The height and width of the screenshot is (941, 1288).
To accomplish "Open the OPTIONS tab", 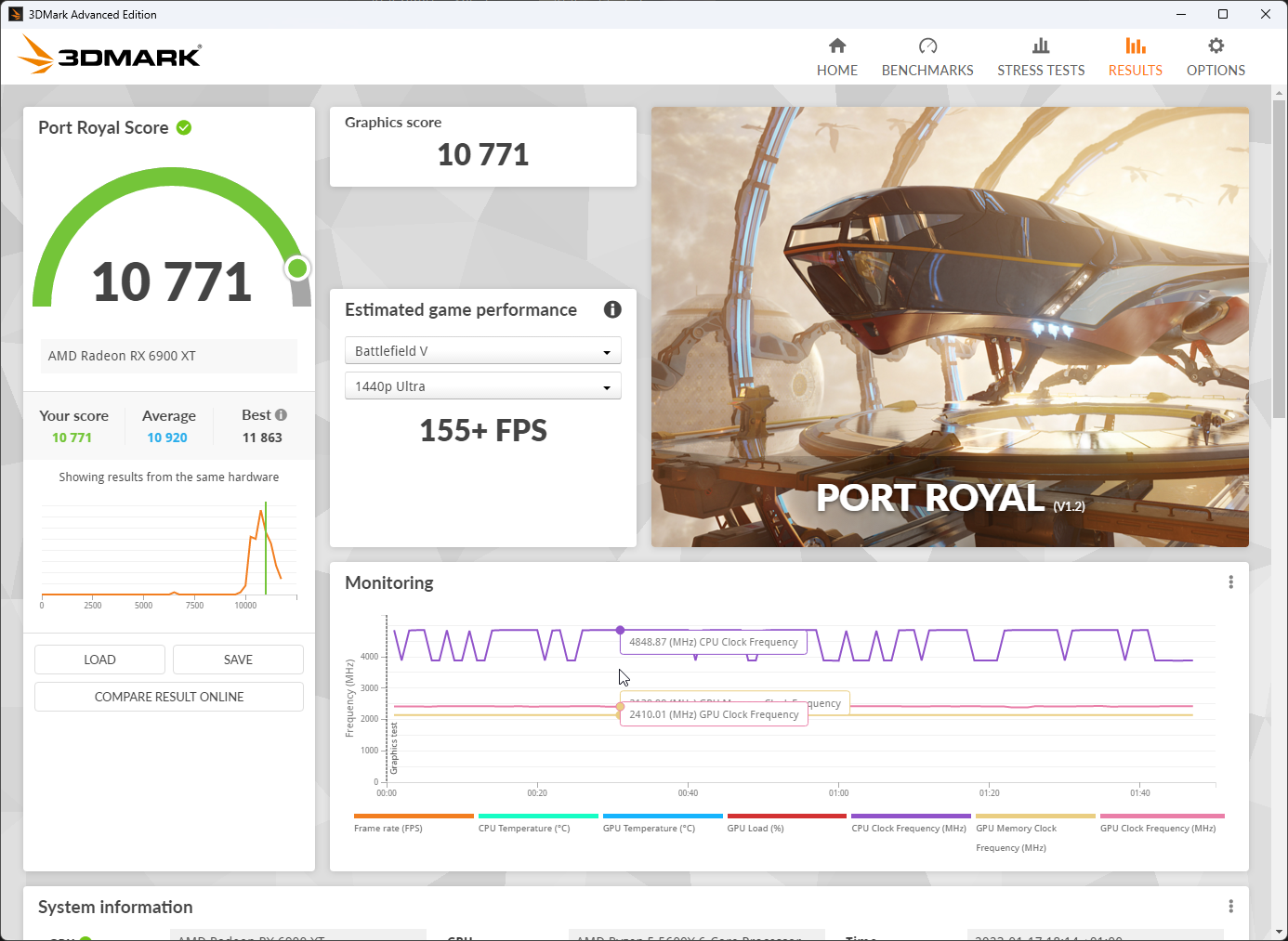I will tap(1216, 58).
